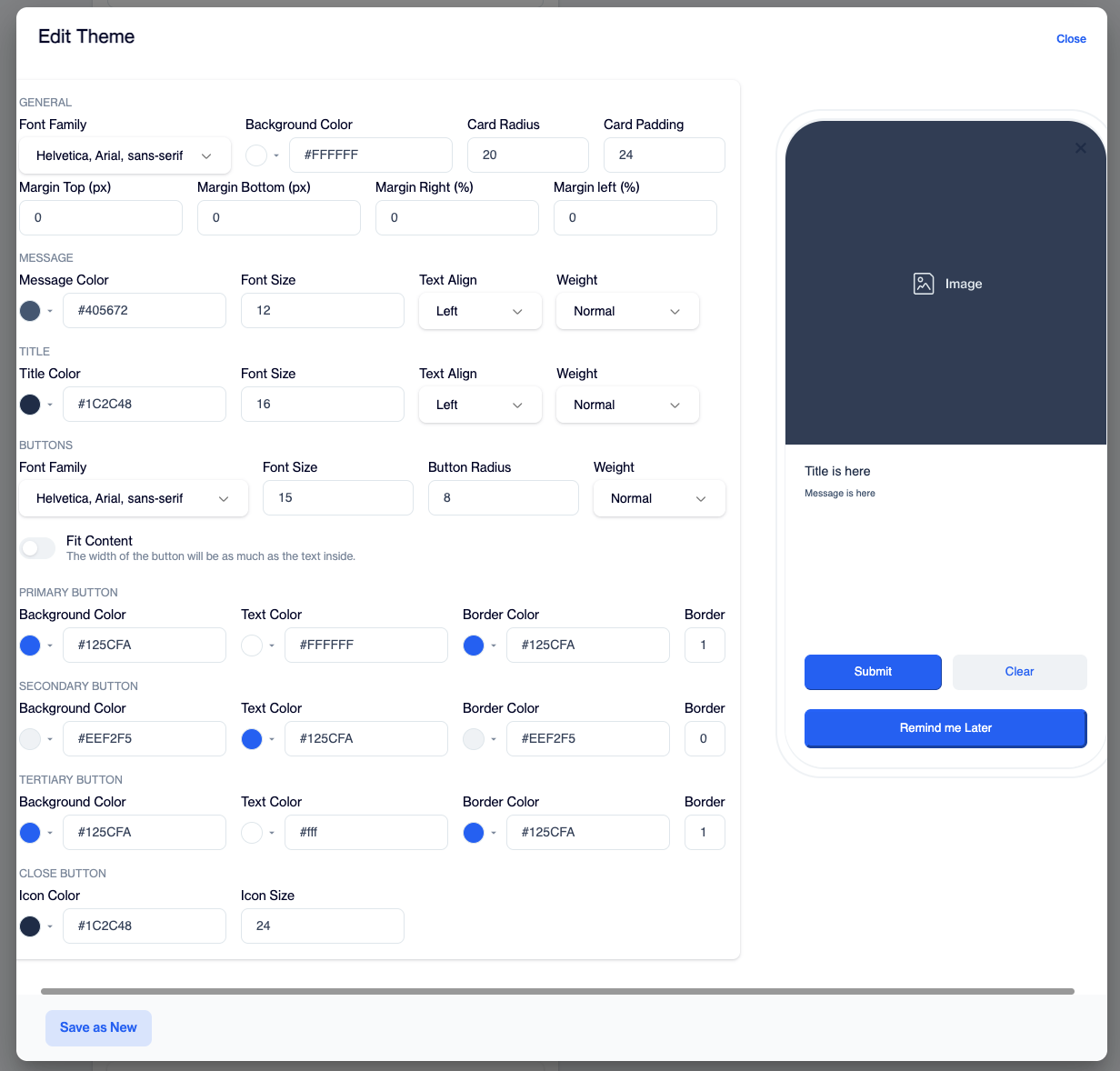
Task: Click Primary Button Background hex field
Action: 145,646
